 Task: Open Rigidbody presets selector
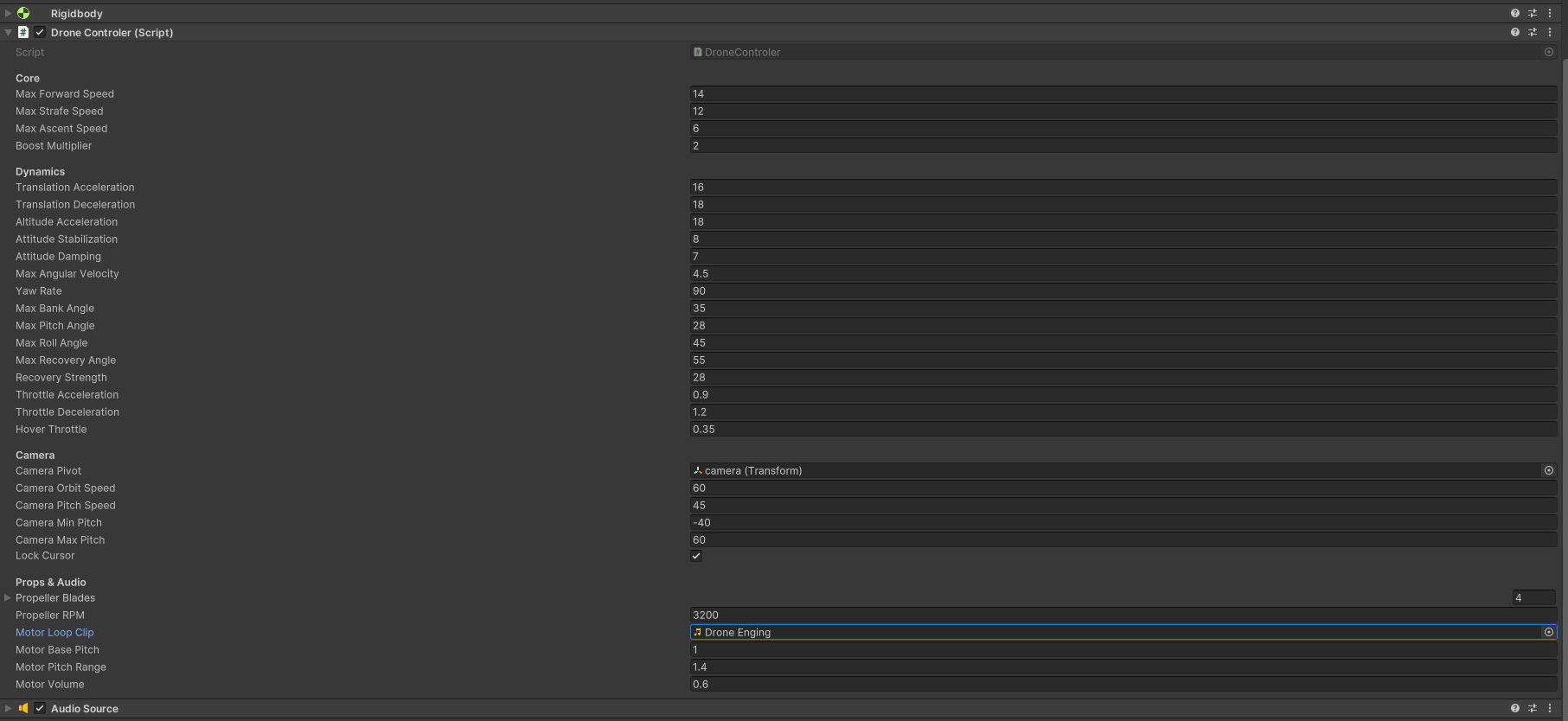1533,13
